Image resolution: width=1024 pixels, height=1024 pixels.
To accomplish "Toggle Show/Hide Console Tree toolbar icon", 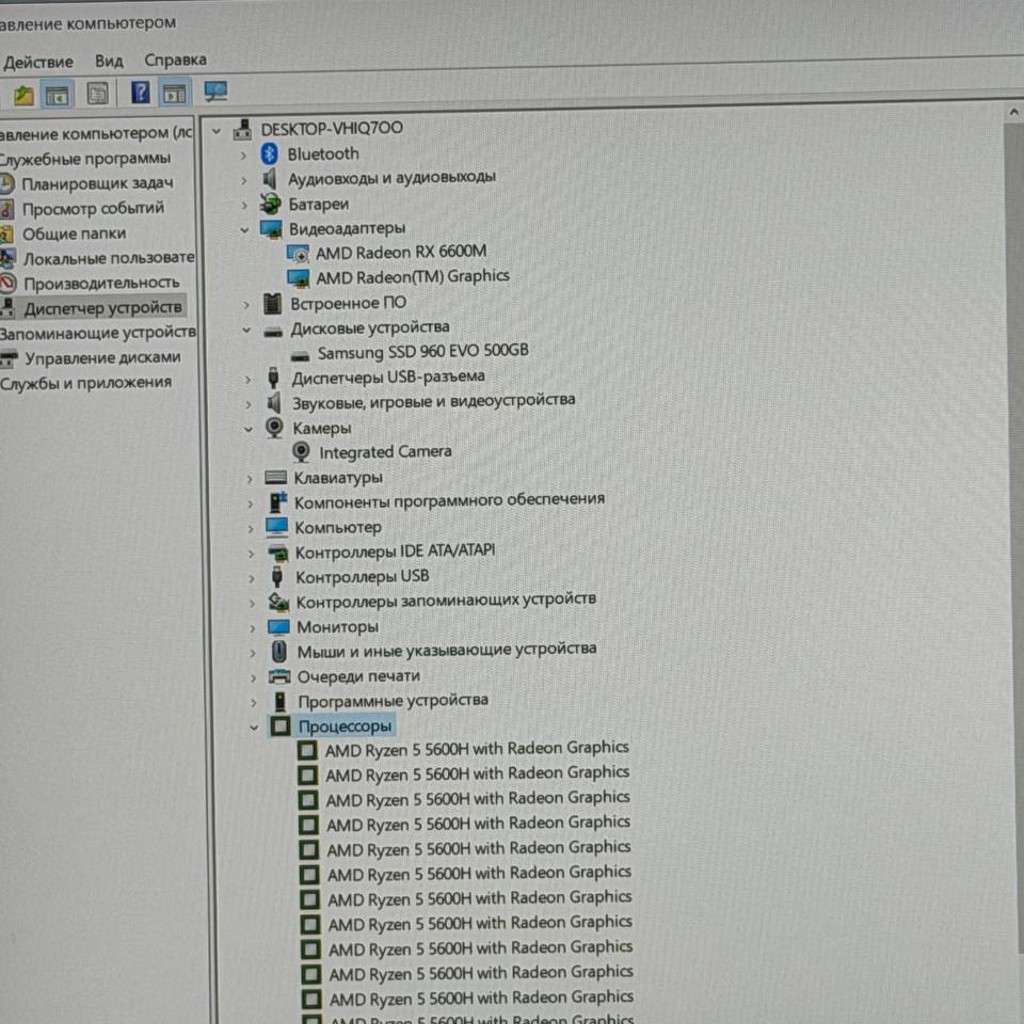I will [x=57, y=95].
